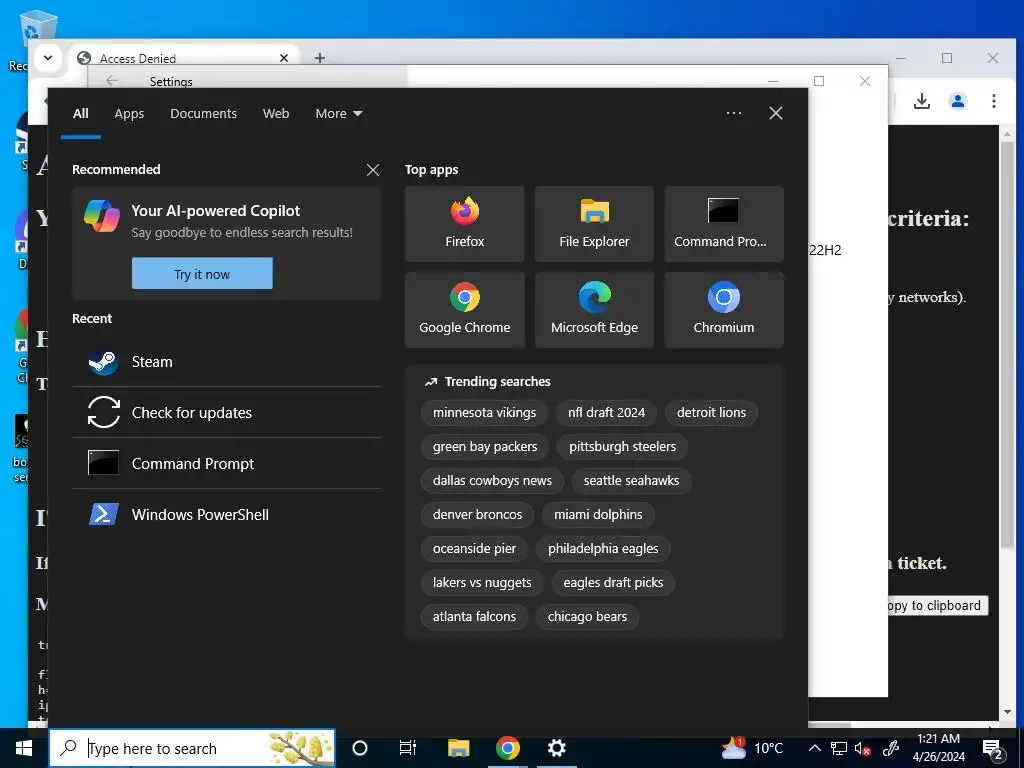1024x768 pixels.
Task: Dismiss the Recommended section
Action: [373, 170]
